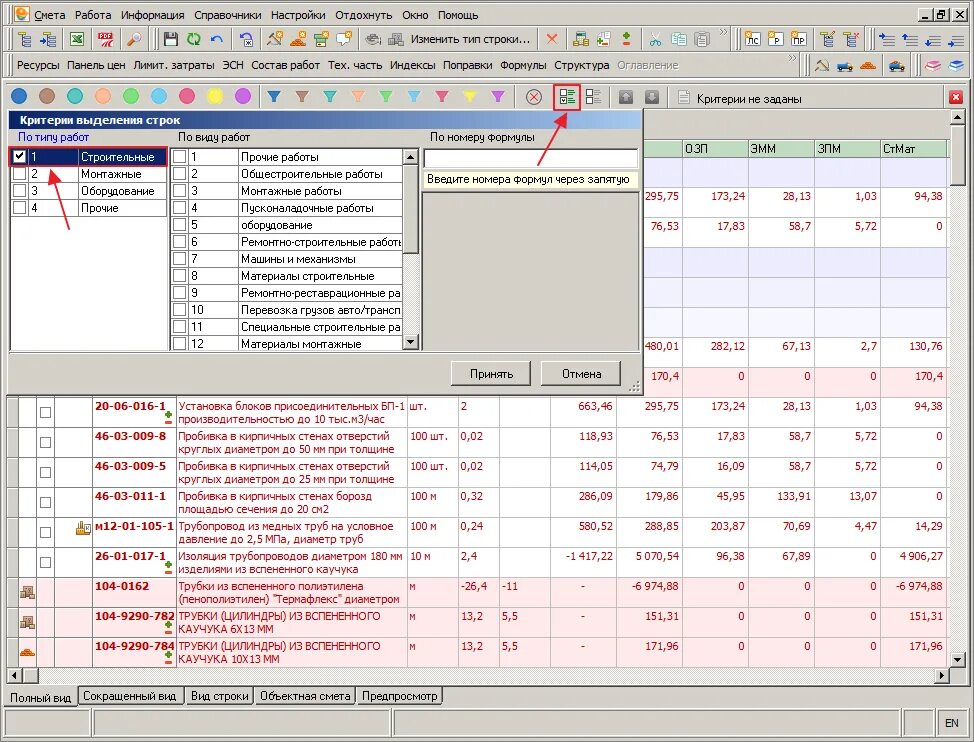Click the ЛС estimate icon
The width and height of the screenshot is (974, 742).
(752, 39)
